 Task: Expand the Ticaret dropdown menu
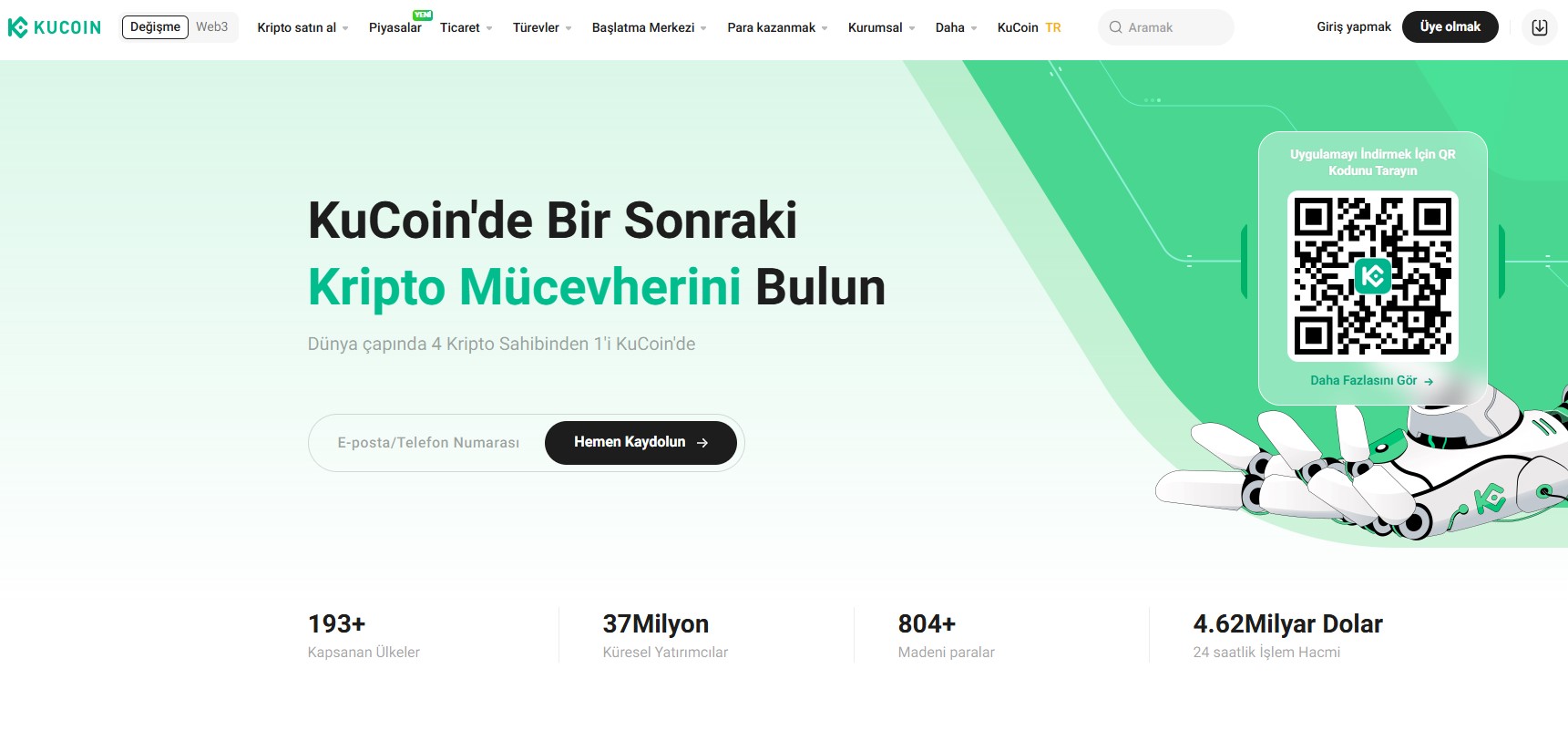coord(466,28)
